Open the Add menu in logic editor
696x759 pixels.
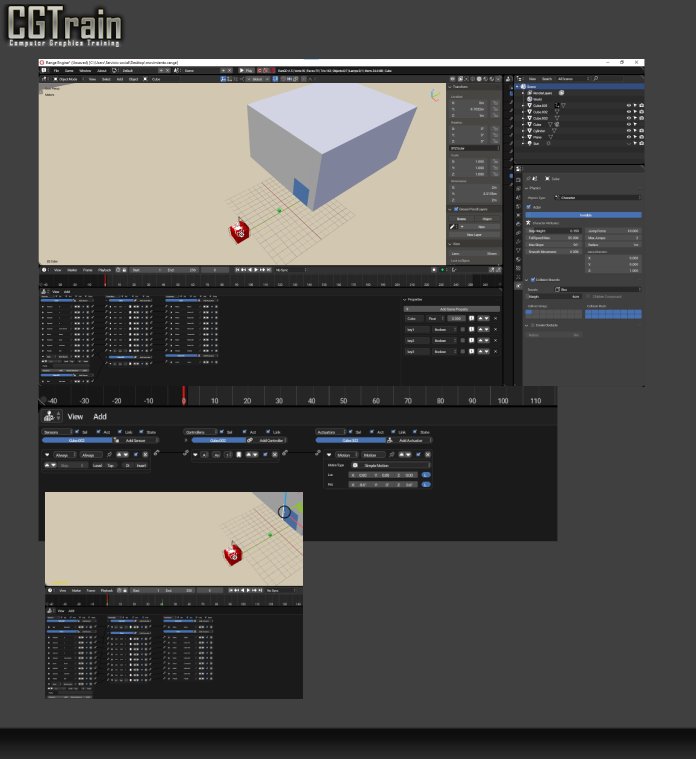(x=100, y=416)
